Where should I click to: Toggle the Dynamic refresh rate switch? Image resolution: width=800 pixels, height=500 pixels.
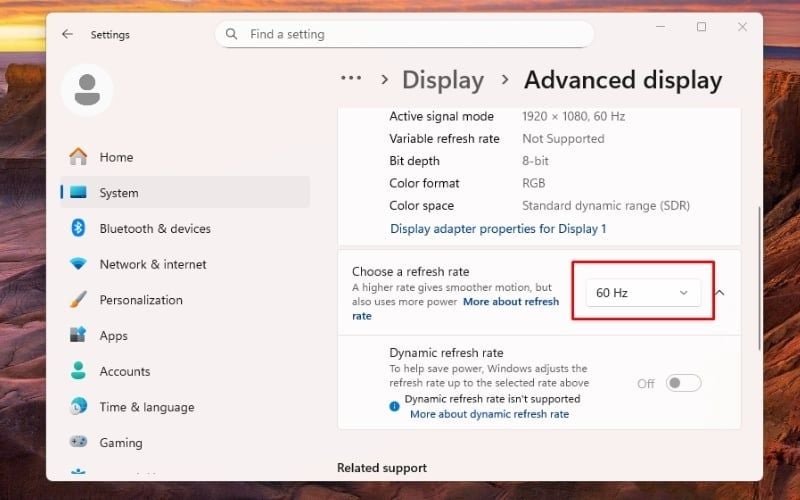pyautogui.click(x=684, y=383)
